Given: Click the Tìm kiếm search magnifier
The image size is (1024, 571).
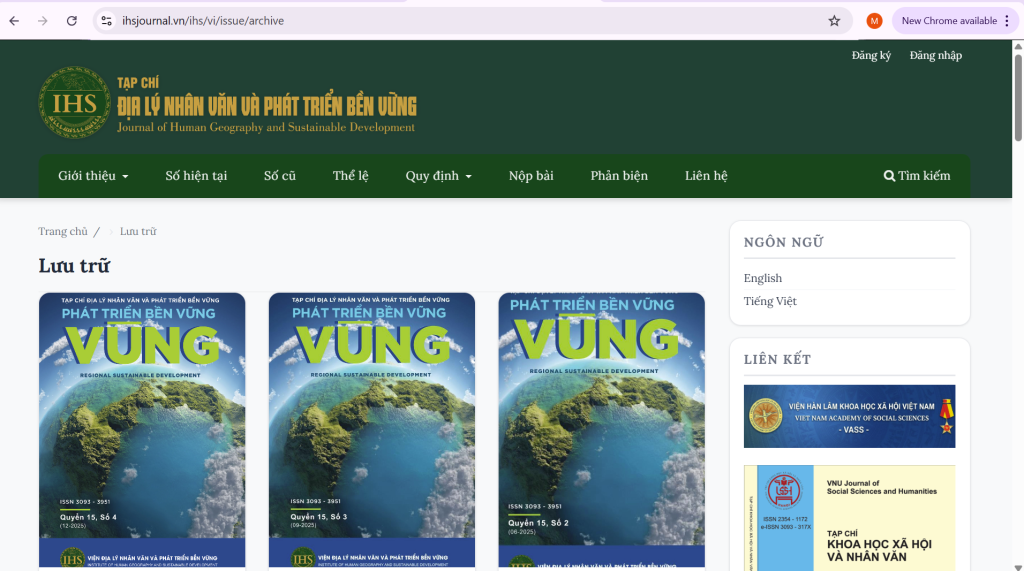Looking at the screenshot, I should click(x=889, y=176).
